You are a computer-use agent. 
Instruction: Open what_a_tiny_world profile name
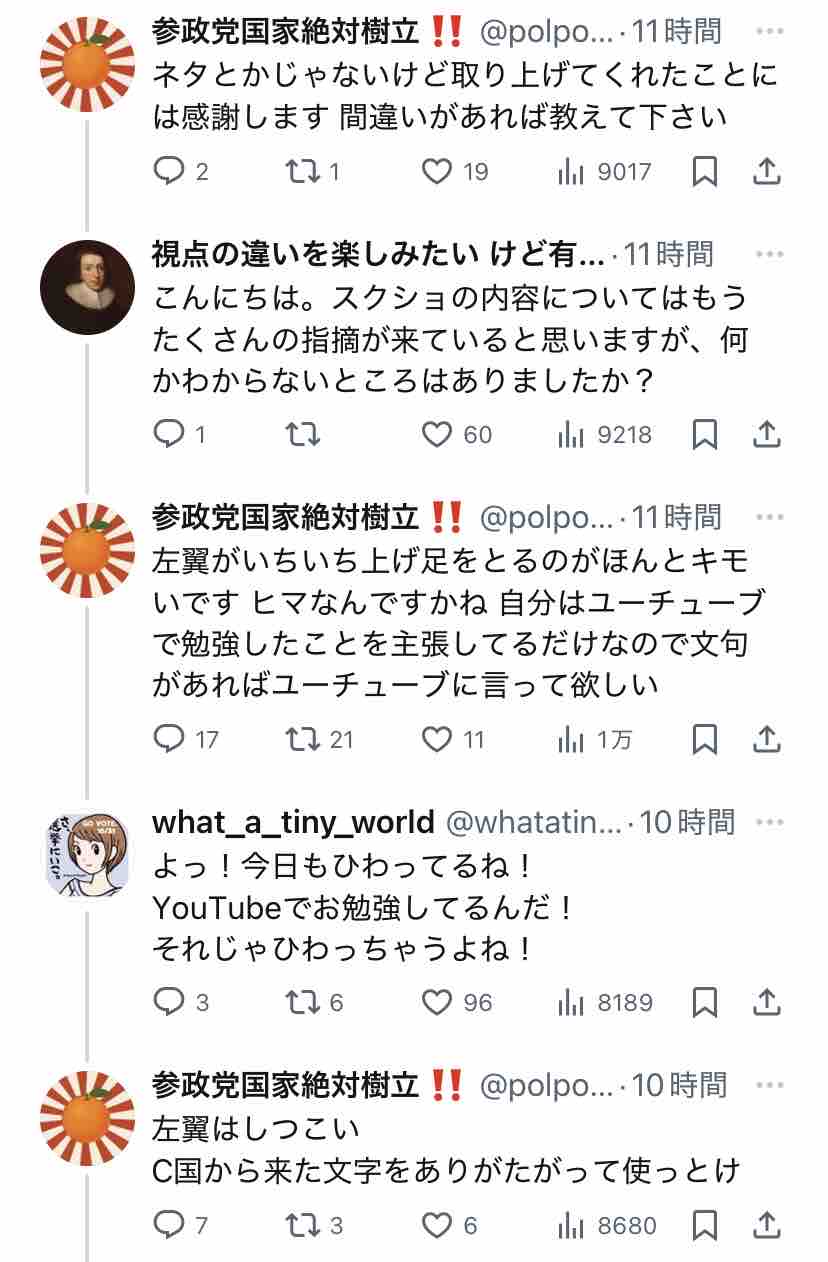pyautogui.click(x=293, y=822)
